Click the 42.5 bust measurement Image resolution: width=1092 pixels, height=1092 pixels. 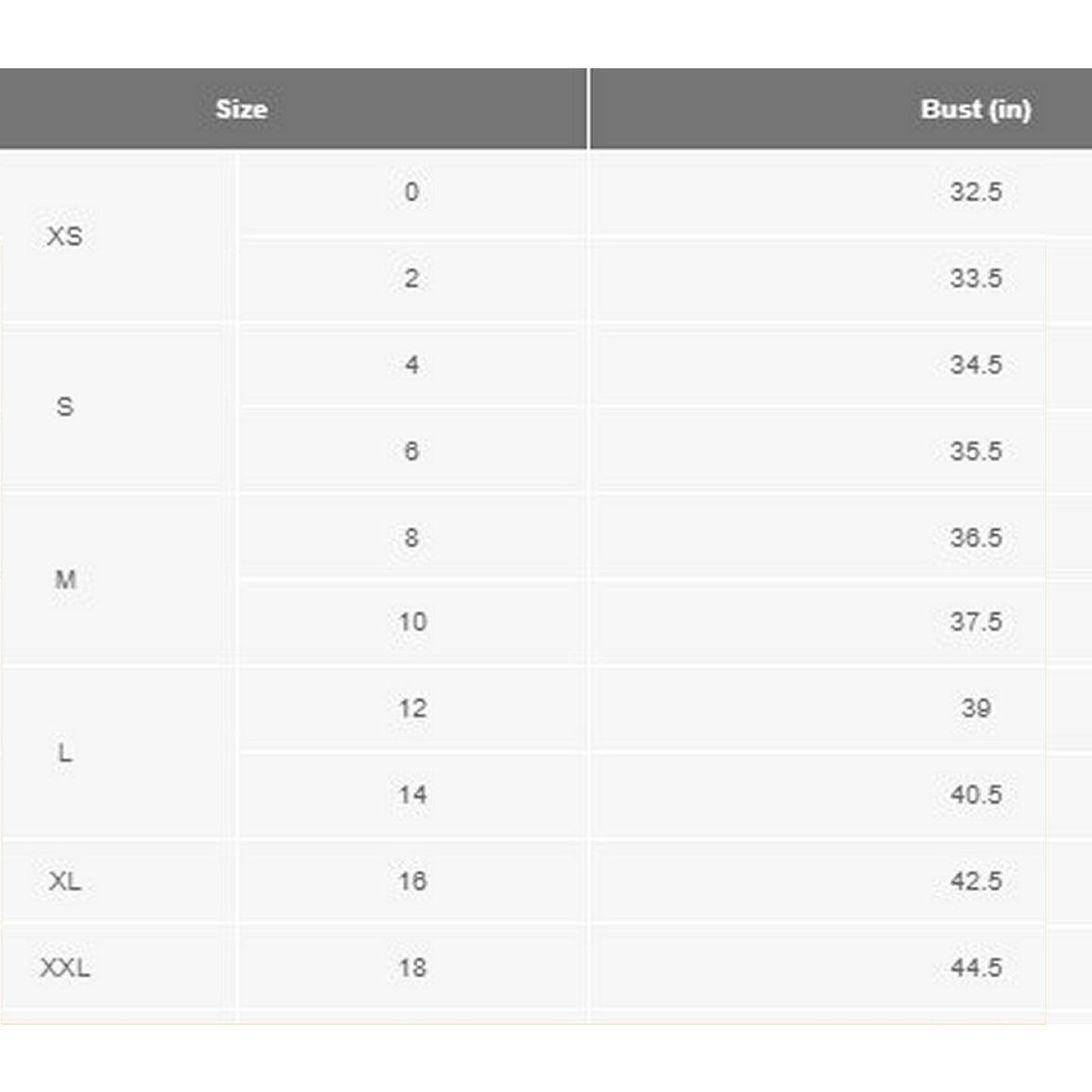976,881
